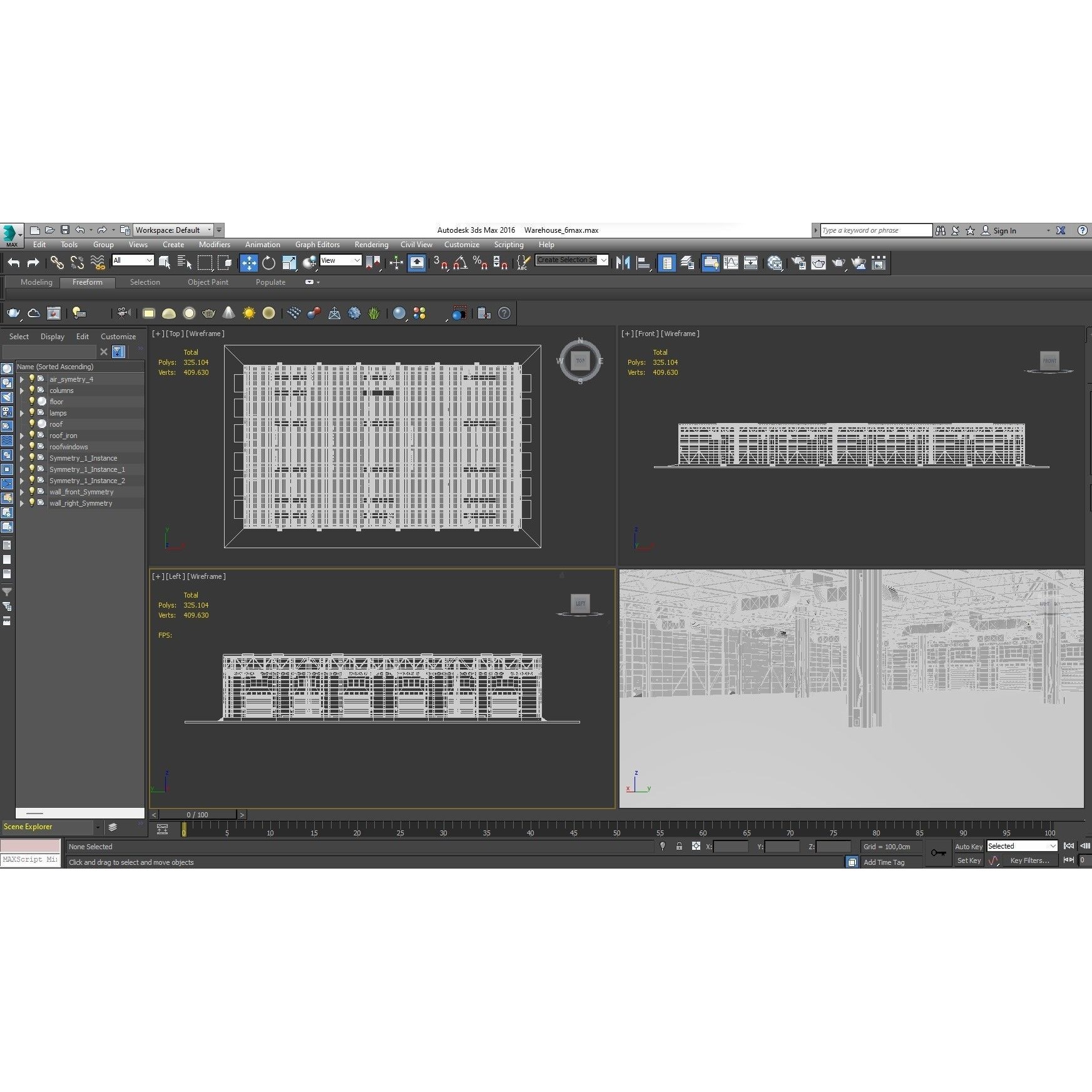Activate the Select and Move tool
Image resolution: width=1092 pixels, height=1092 pixels.
248,263
